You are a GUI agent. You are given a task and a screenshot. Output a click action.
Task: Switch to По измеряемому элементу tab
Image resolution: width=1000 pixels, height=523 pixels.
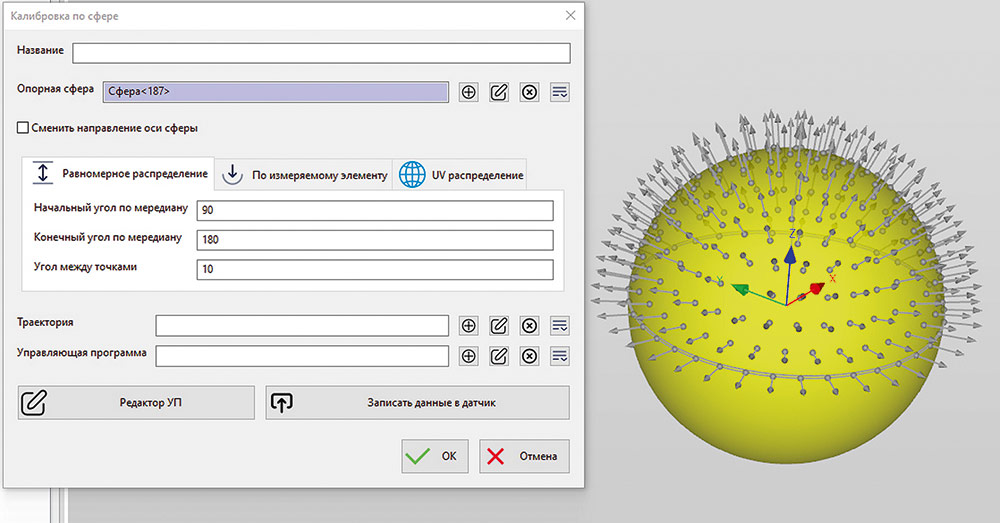(304, 175)
